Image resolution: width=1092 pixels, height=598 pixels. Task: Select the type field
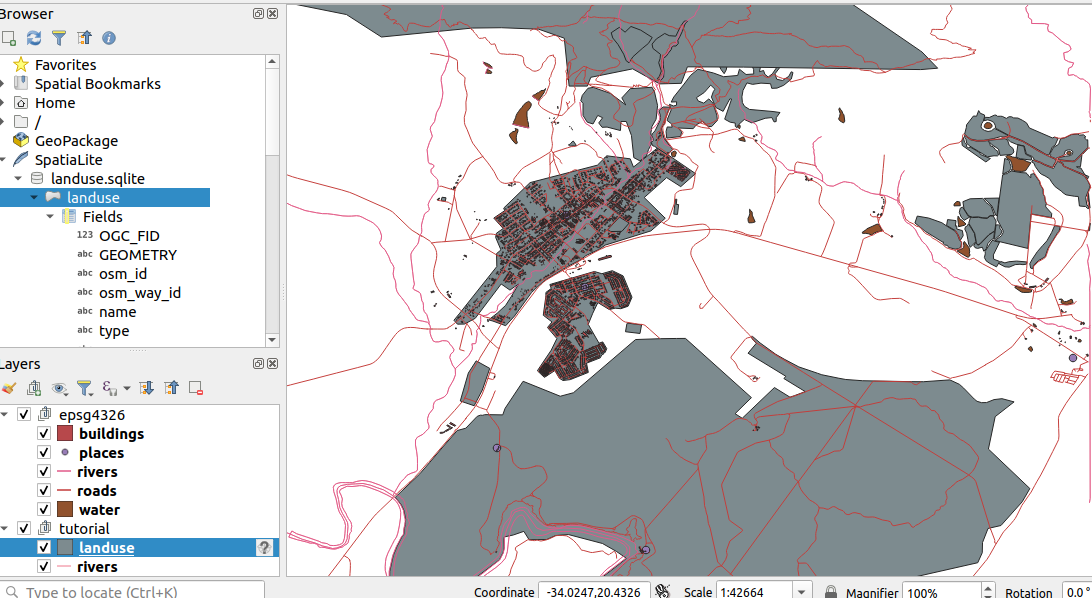114,331
